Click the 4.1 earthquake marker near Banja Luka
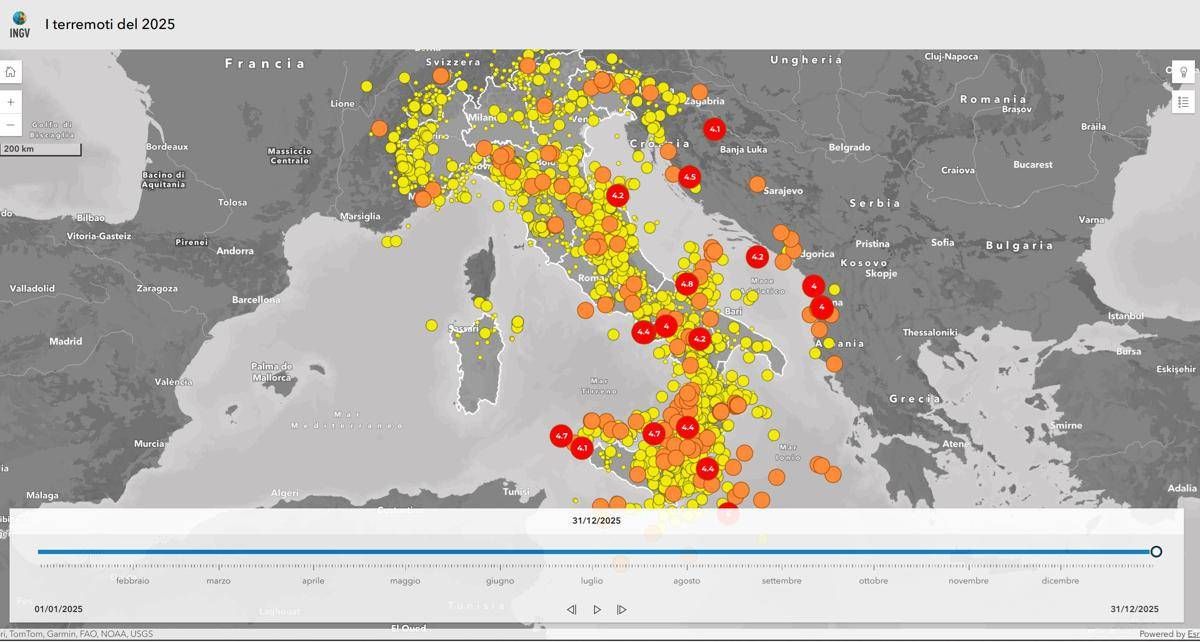The height and width of the screenshot is (642, 1200). 714,129
